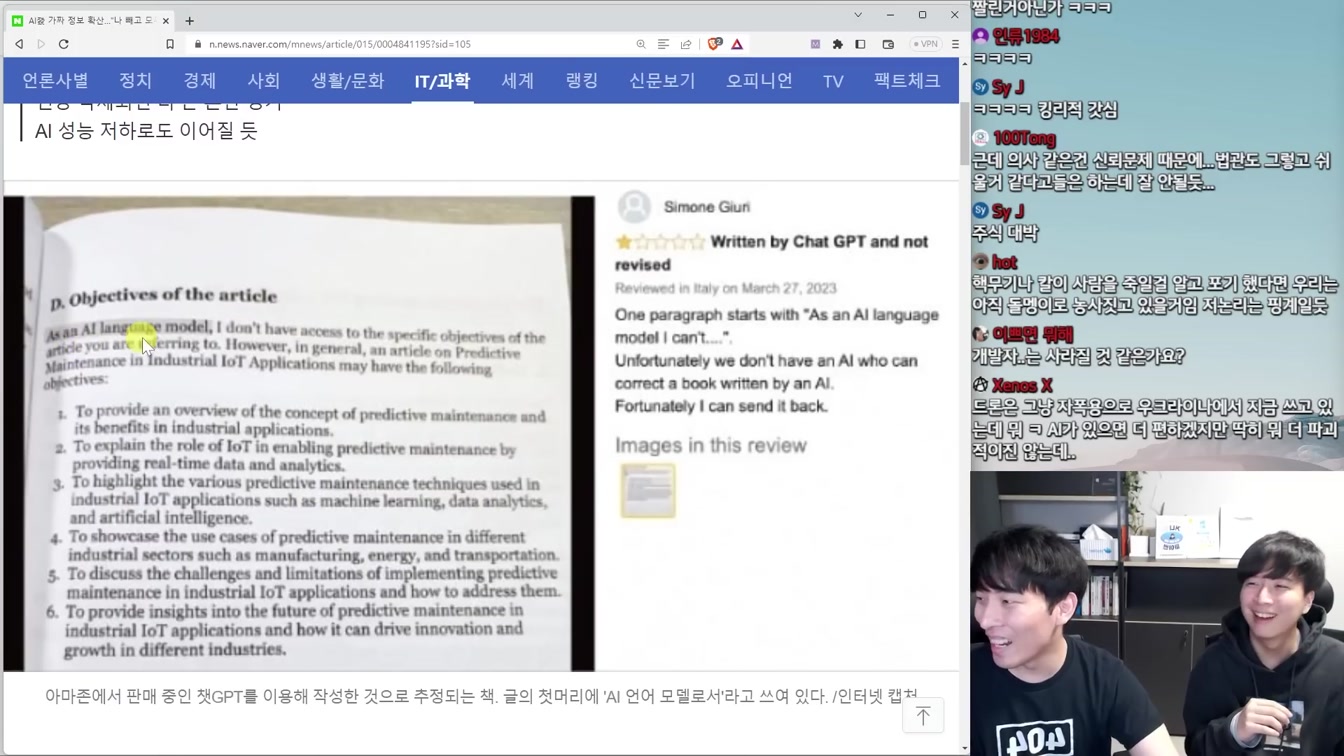This screenshot has width=1344, height=756.
Task: Click the book page article image
Action: (x=299, y=433)
